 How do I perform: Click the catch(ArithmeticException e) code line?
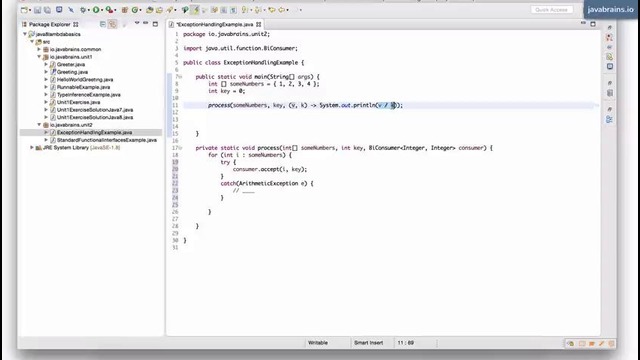[267, 183]
